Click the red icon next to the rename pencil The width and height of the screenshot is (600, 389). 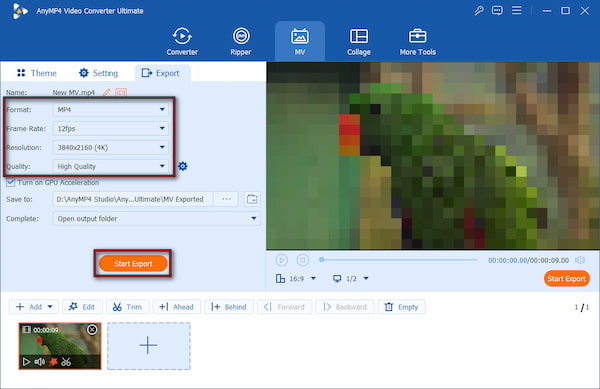pos(121,92)
